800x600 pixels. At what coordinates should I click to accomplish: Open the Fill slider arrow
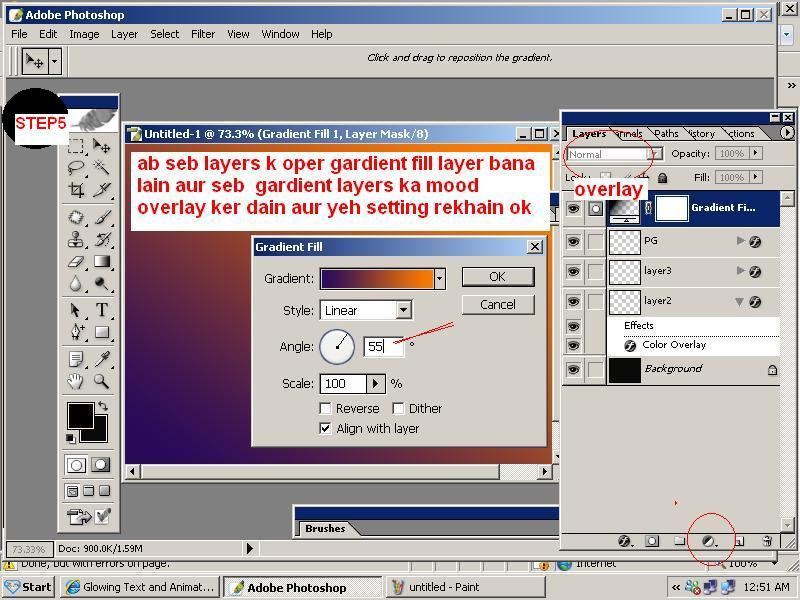(x=756, y=177)
